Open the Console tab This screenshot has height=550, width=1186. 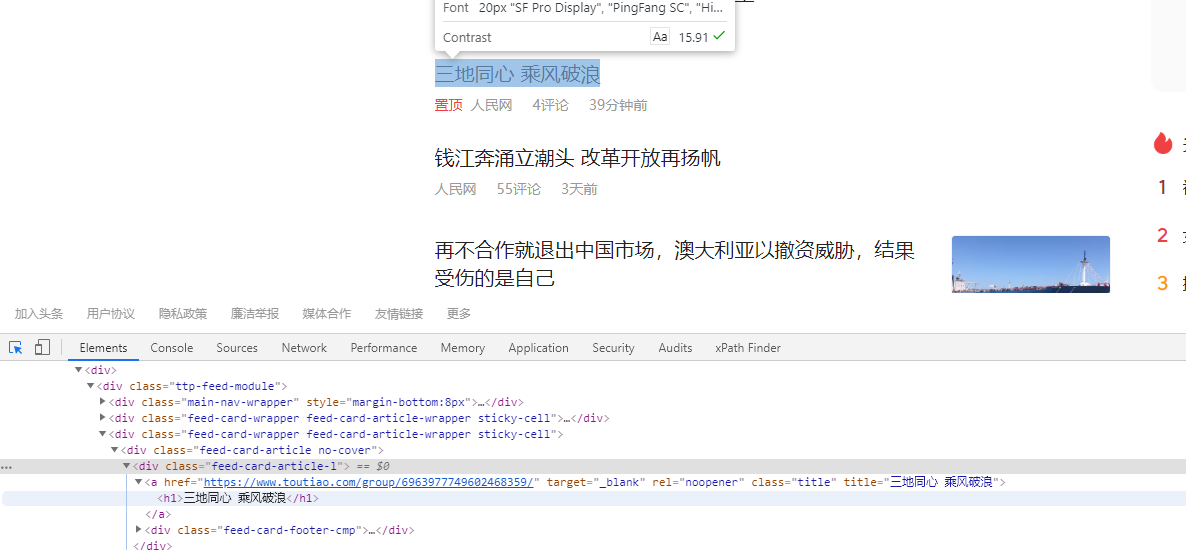[x=172, y=348]
